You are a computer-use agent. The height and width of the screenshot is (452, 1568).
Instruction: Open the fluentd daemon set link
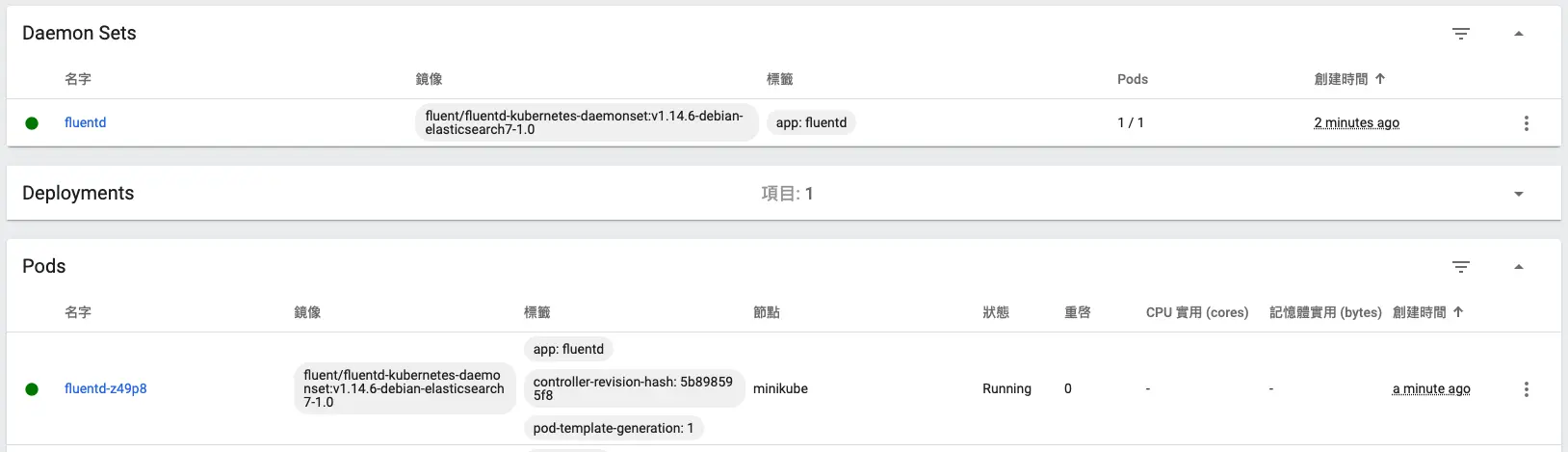point(85,122)
